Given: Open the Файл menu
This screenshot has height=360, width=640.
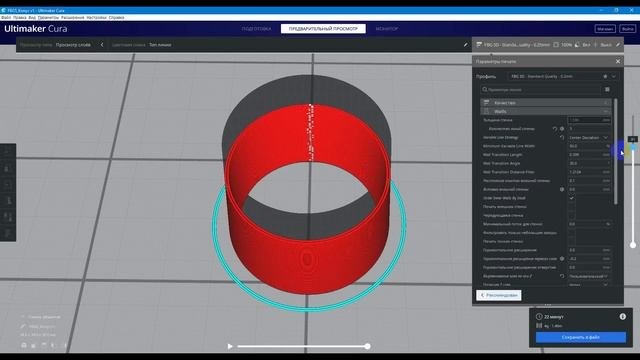Looking at the screenshot, I should point(6,18).
